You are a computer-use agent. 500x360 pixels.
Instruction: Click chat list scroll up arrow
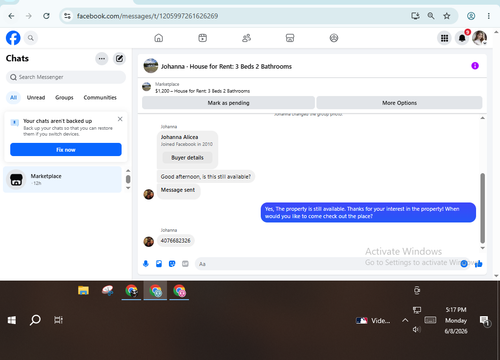pyautogui.click(x=128, y=171)
